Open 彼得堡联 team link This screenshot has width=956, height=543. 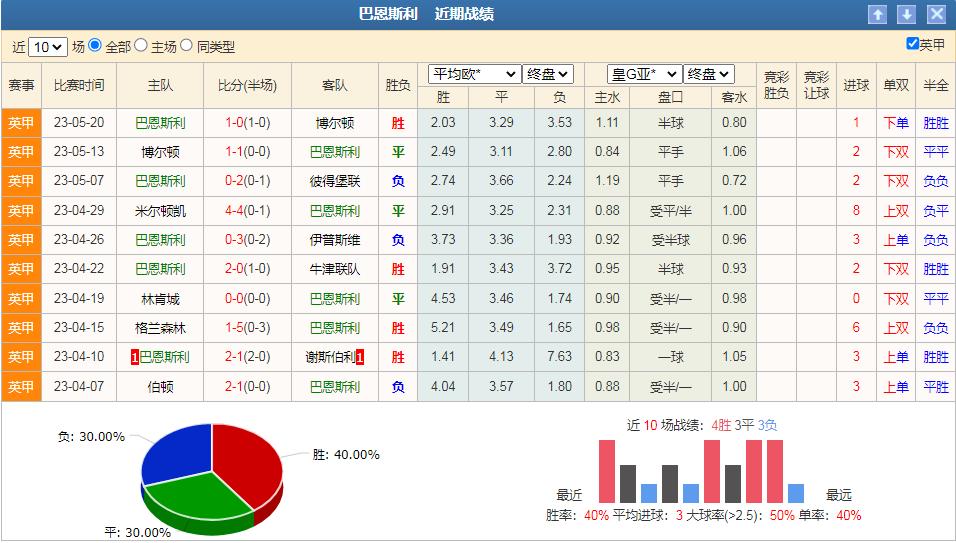335,181
